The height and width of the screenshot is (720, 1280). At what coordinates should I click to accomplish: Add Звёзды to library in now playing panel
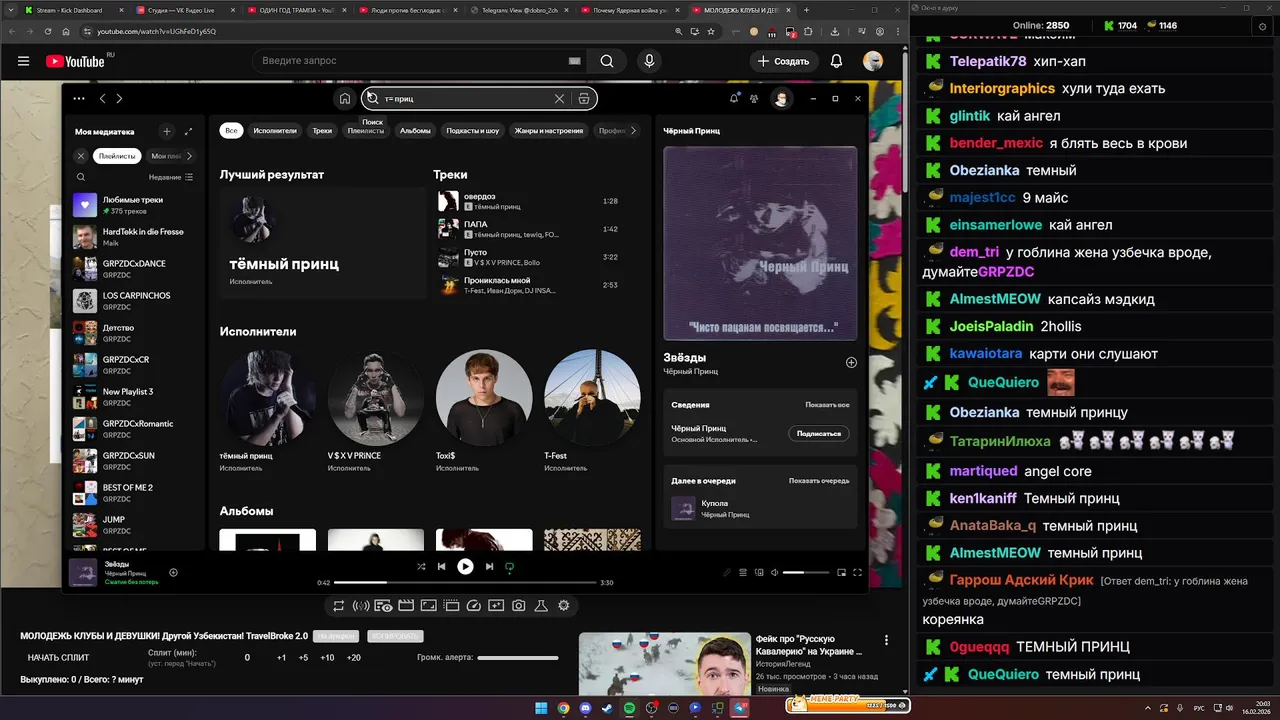pyautogui.click(x=851, y=362)
